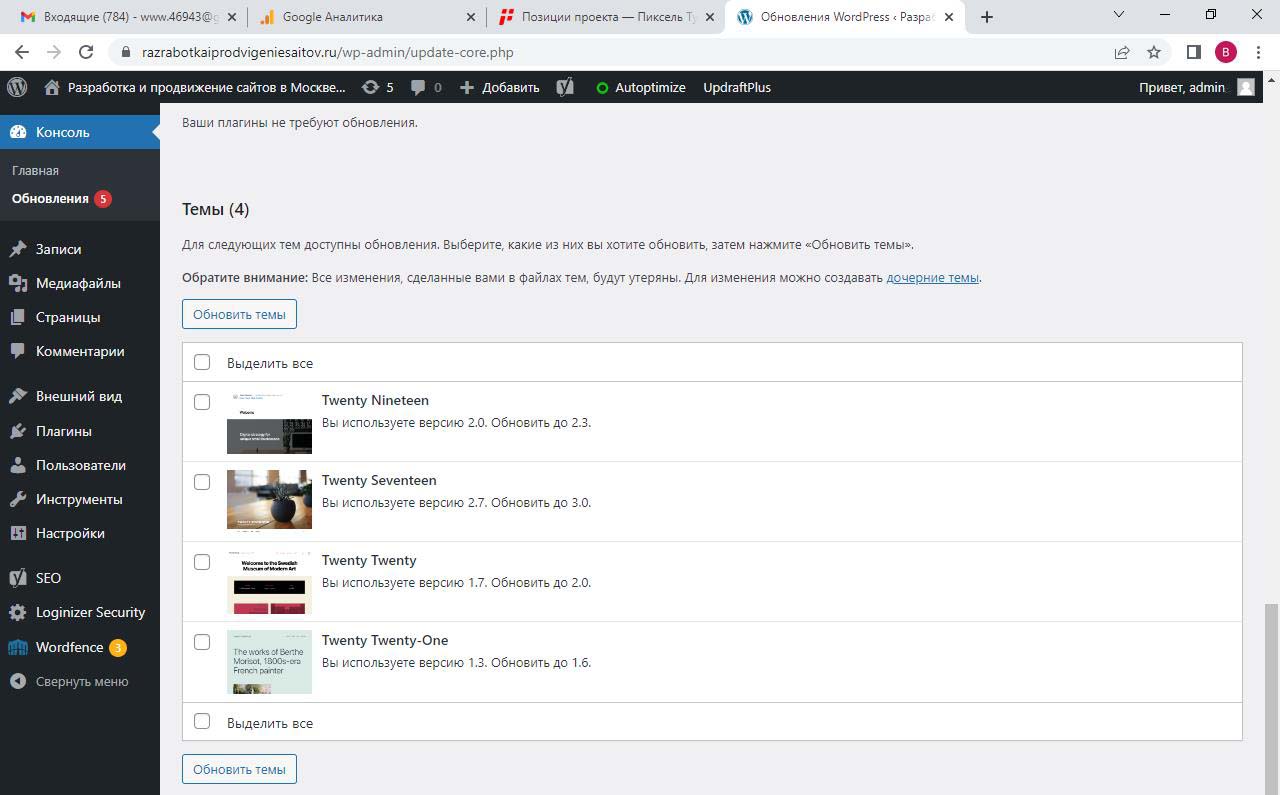Open the '+ Добавить' admin bar dropdown
Screen dimensions: 1280x795
pos(500,87)
